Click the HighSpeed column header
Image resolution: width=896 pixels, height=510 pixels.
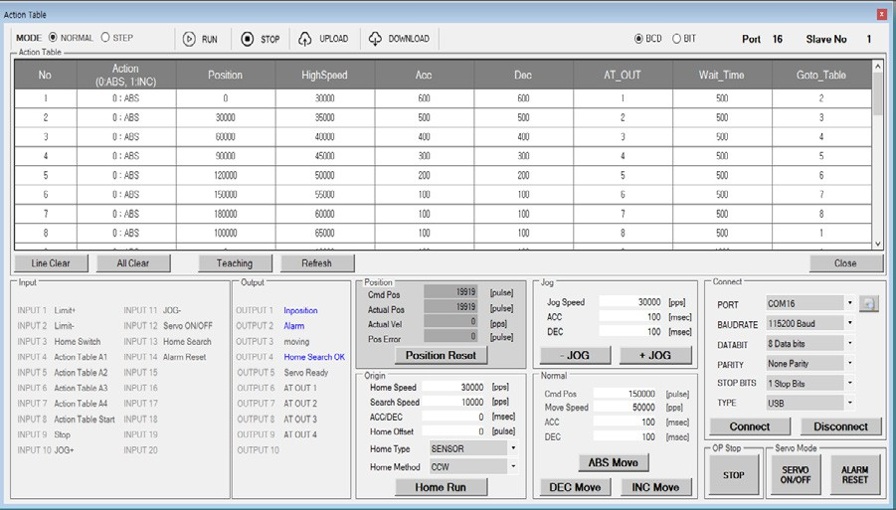click(x=325, y=75)
